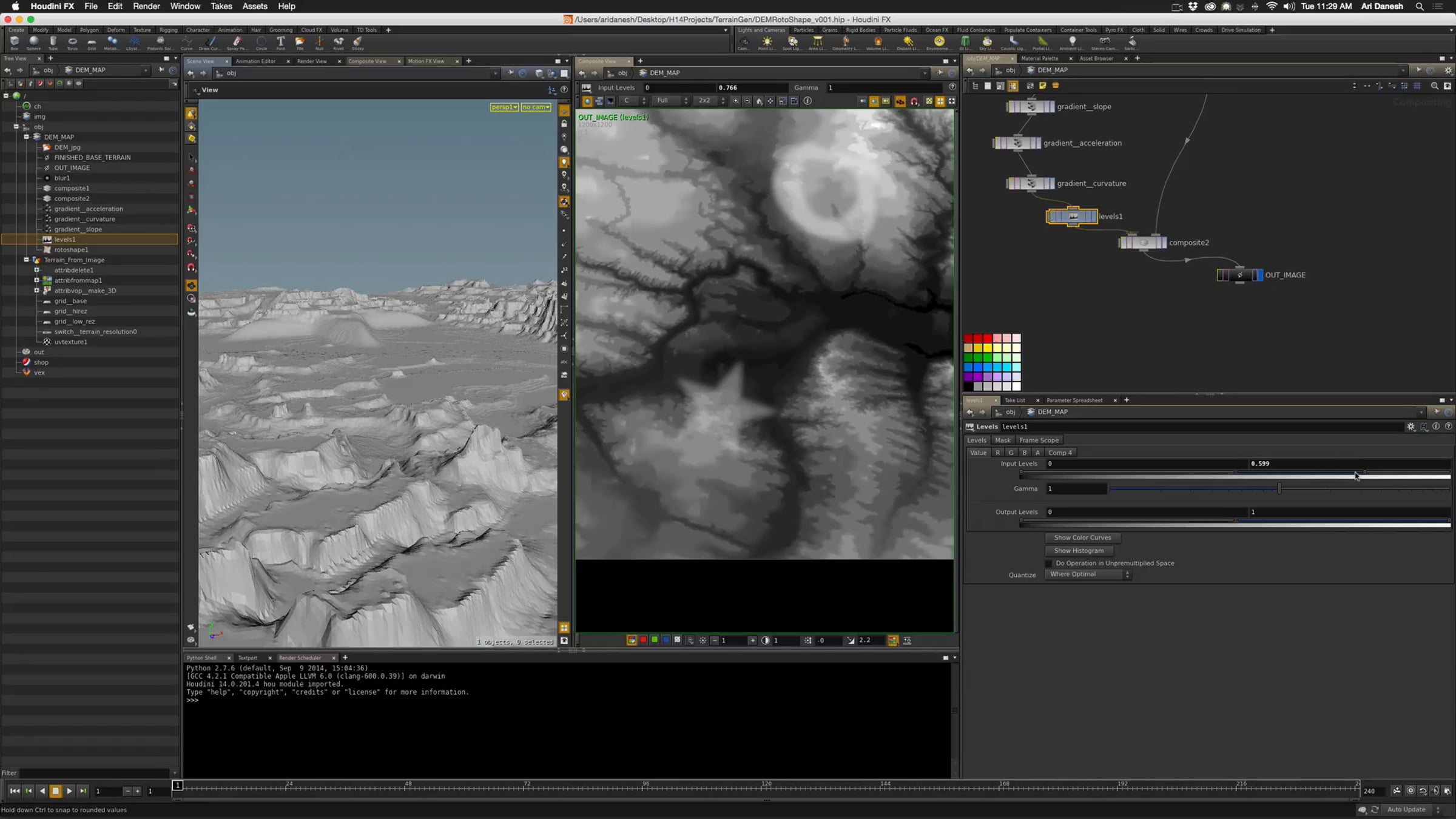Switch to the Render View tab
Viewport: 1456px width, 819px height.
coord(312,61)
